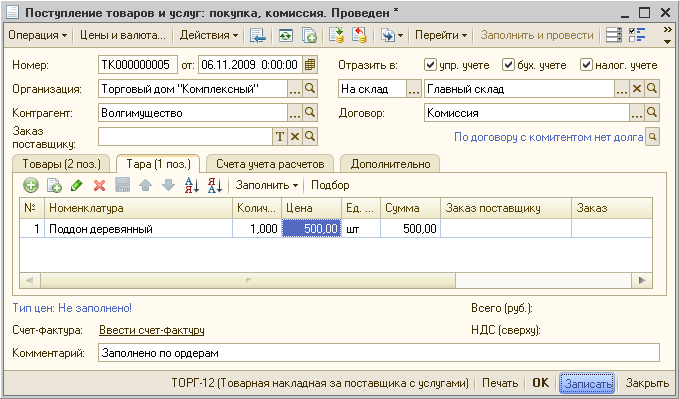This screenshot has width=679, height=399.
Task: Click the move row up arrow
Action: (x=146, y=185)
